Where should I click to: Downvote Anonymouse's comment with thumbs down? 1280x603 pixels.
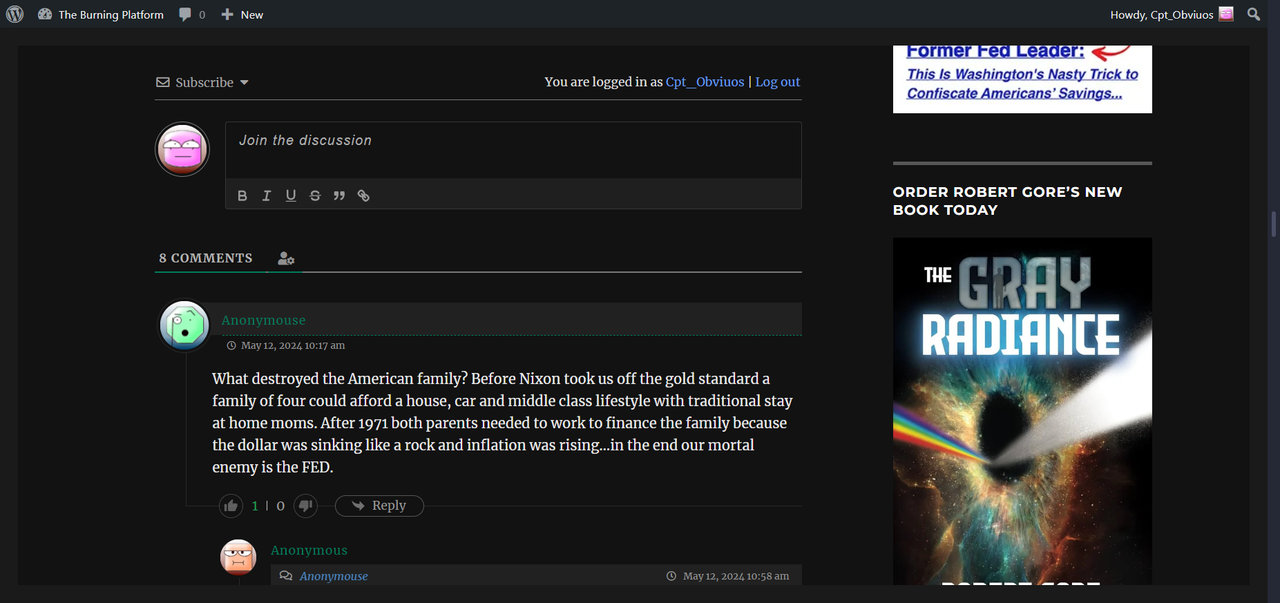[306, 506]
